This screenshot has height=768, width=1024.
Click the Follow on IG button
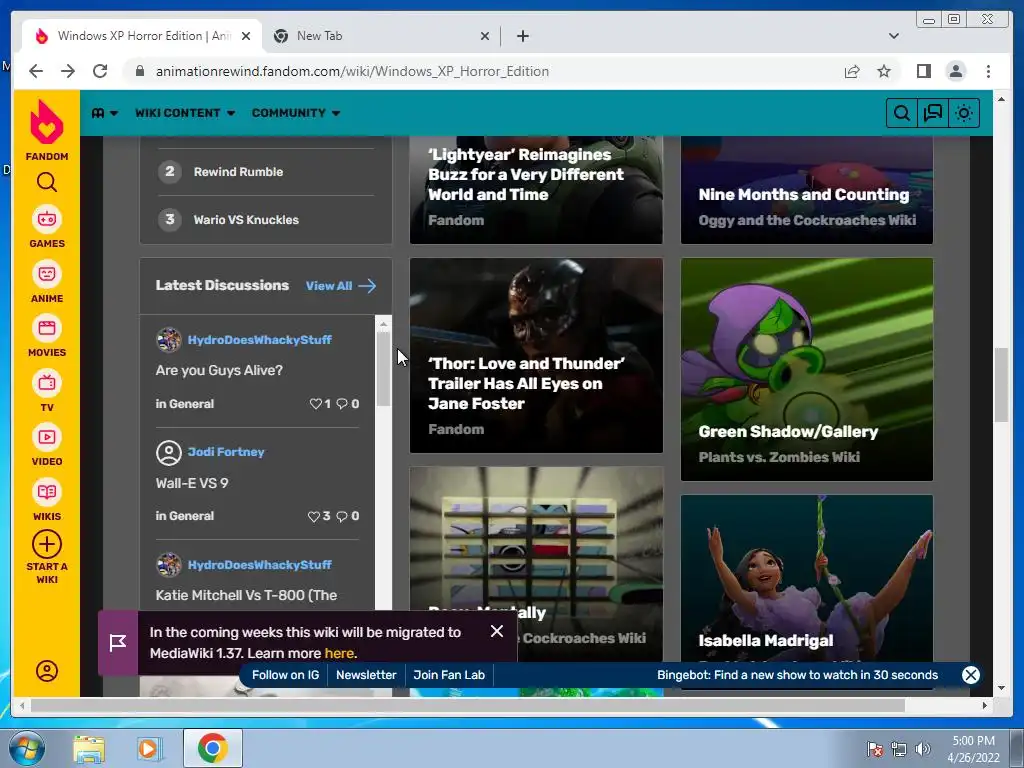coord(285,675)
